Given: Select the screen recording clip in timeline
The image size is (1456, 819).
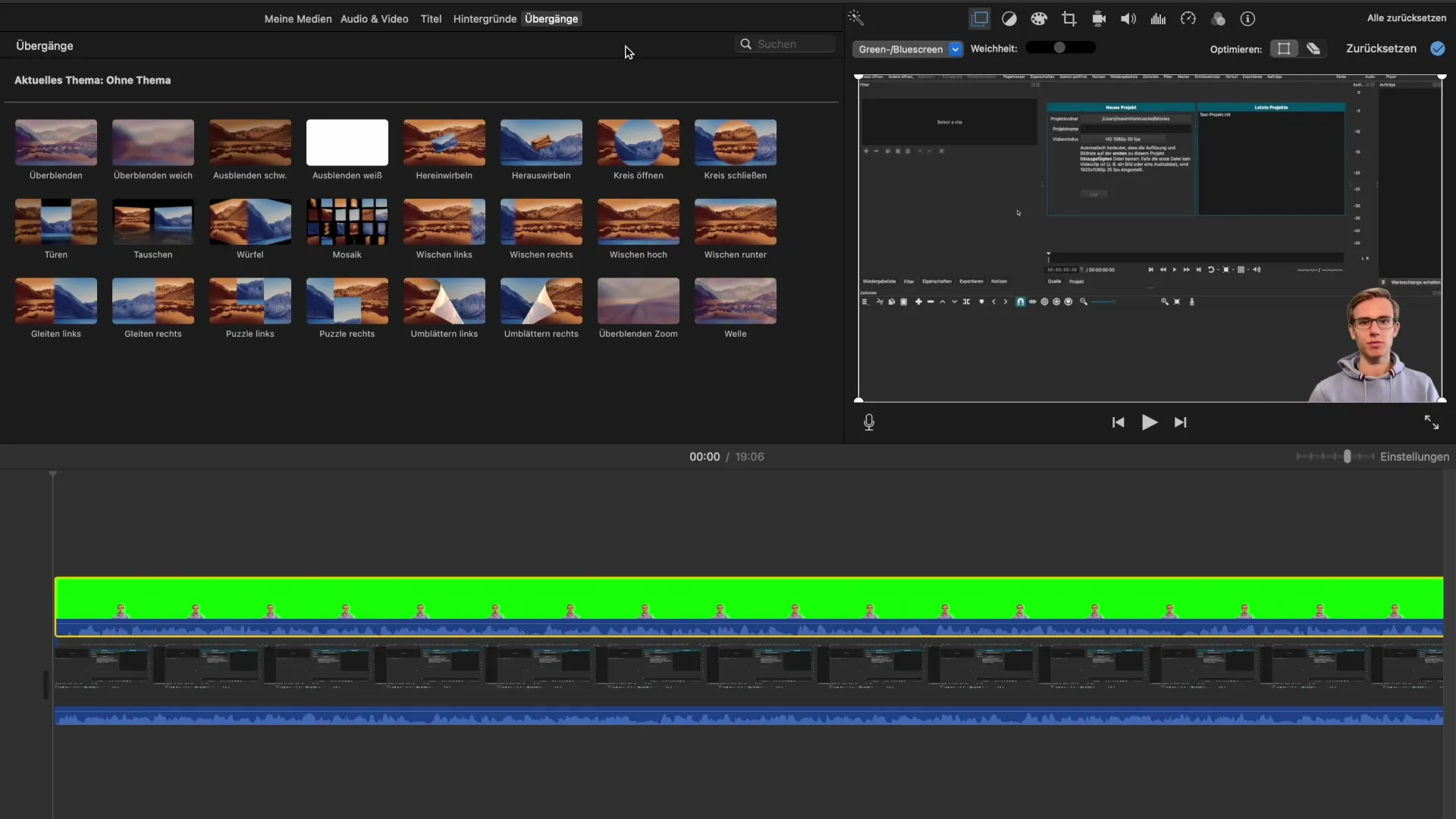Looking at the screenshot, I should click(749, 685).
